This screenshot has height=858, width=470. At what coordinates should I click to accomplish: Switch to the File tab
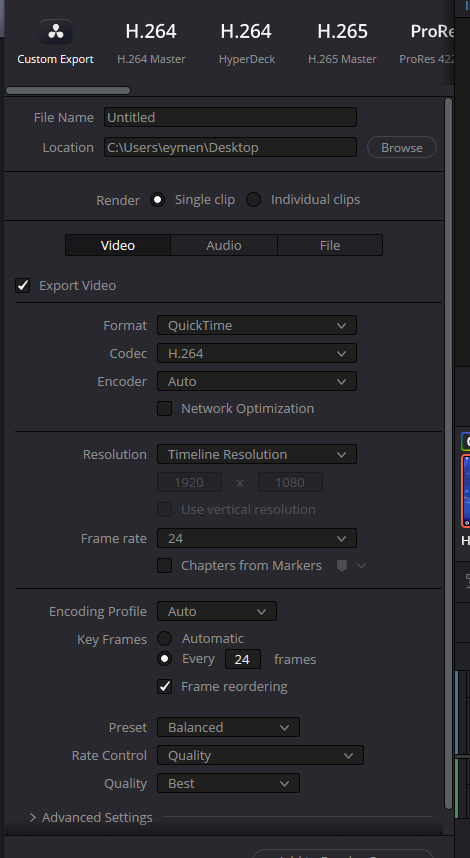coord(330,245)
